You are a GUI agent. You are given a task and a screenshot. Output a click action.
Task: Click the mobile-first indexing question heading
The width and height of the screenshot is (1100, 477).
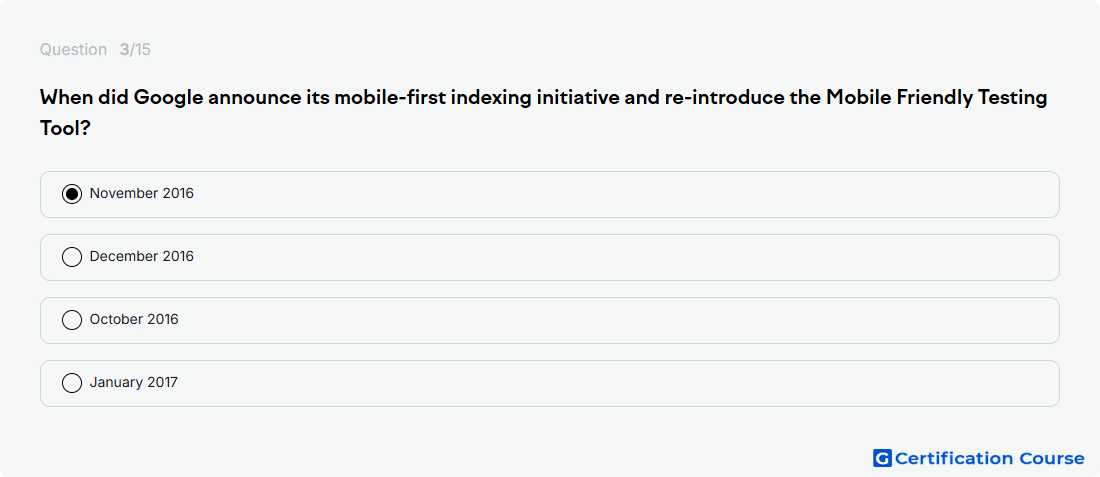[x=544, y=112]
